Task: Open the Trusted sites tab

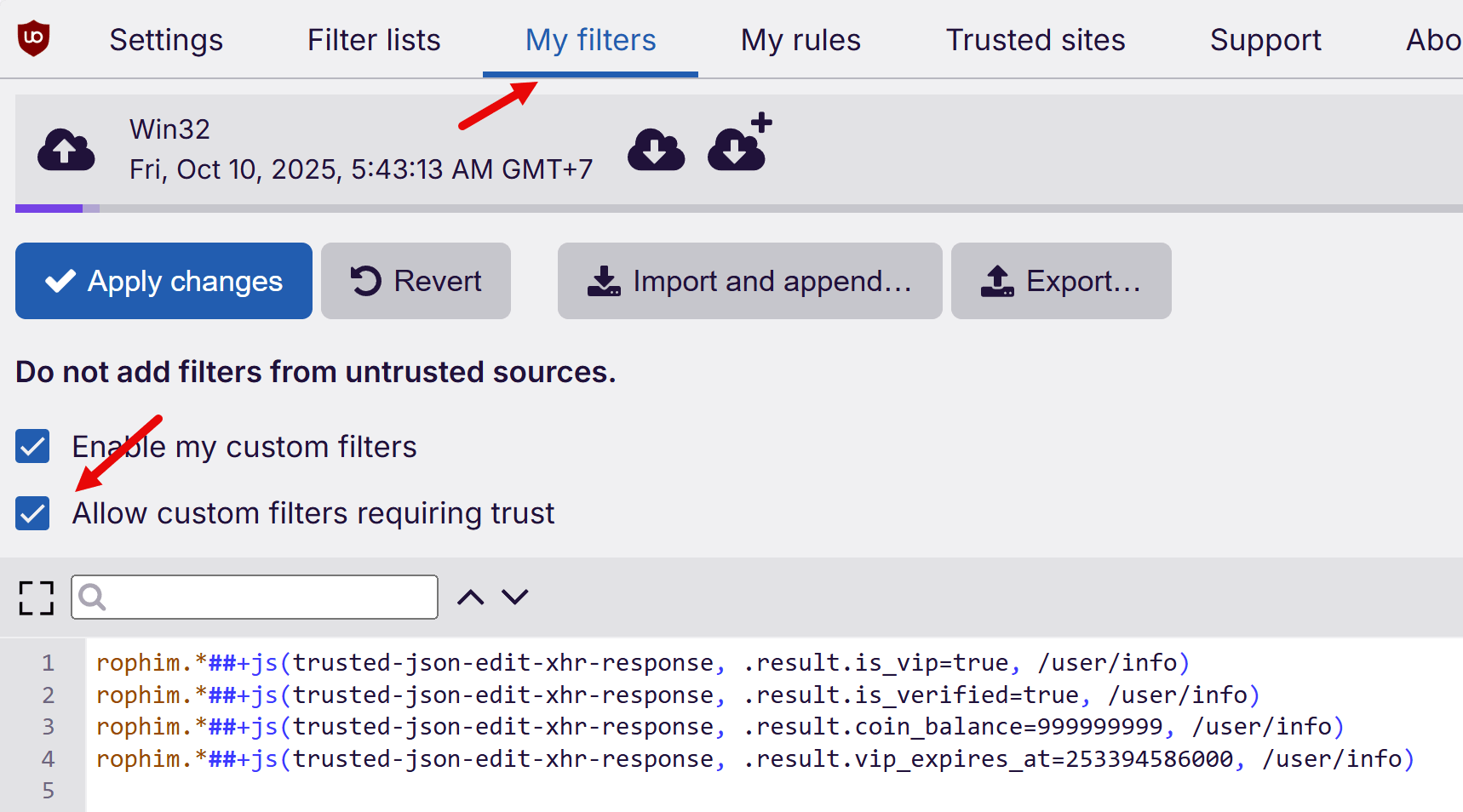Action: click(x=1036, y=40)
